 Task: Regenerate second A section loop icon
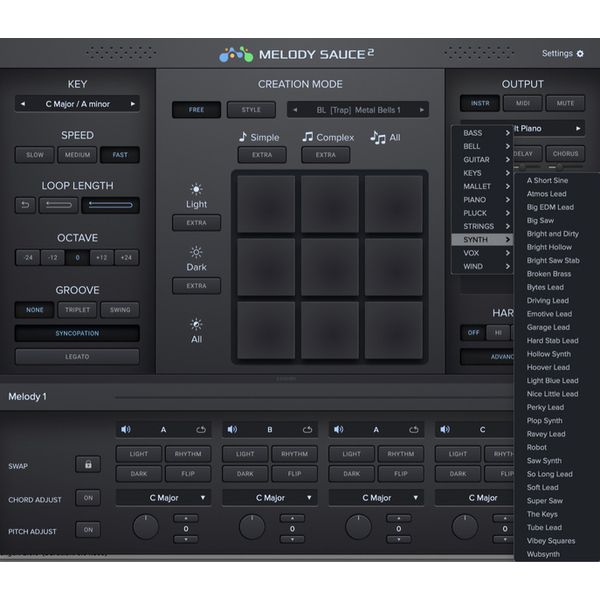point(414,429)
